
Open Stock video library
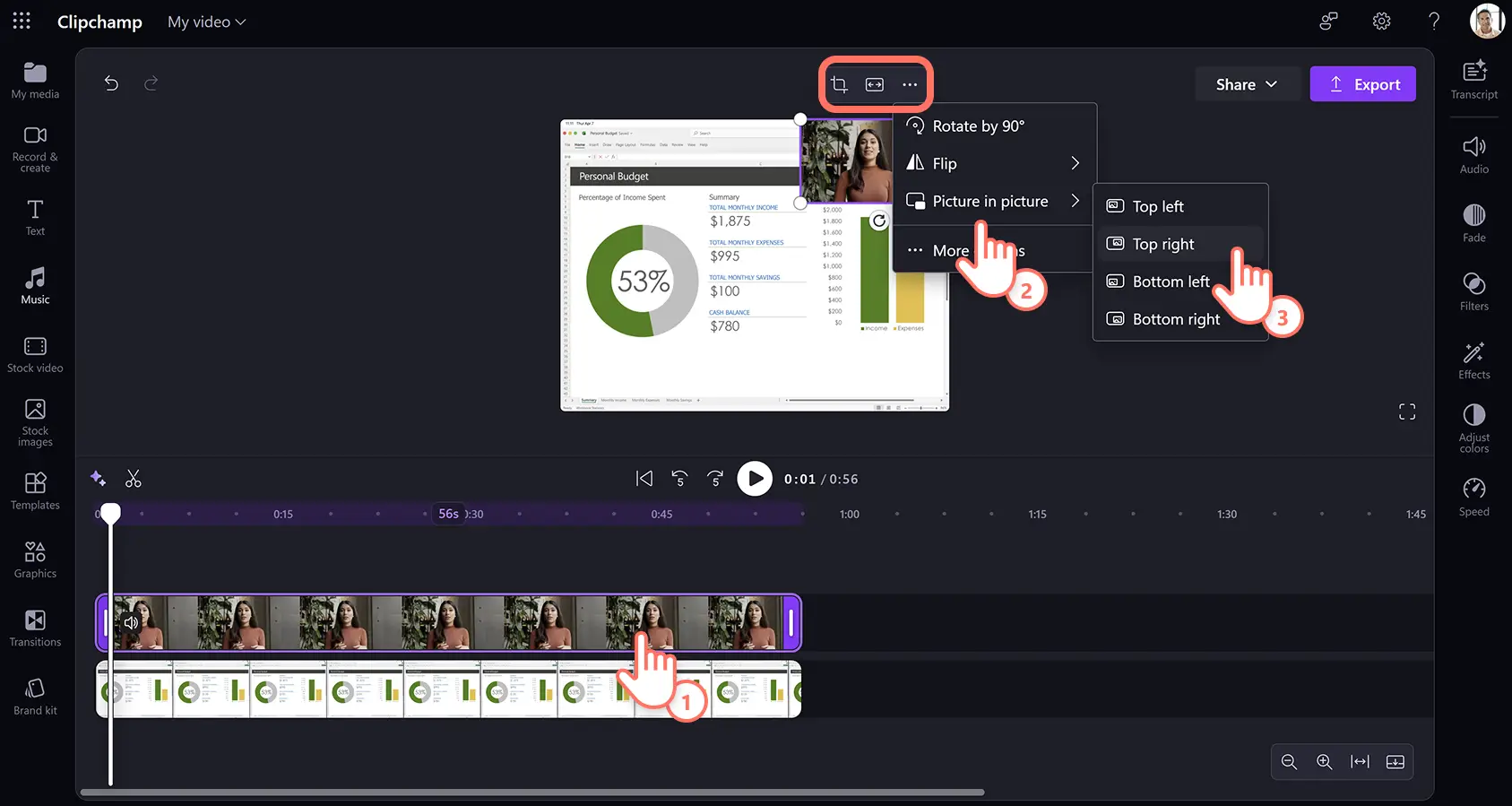point(35,355)
